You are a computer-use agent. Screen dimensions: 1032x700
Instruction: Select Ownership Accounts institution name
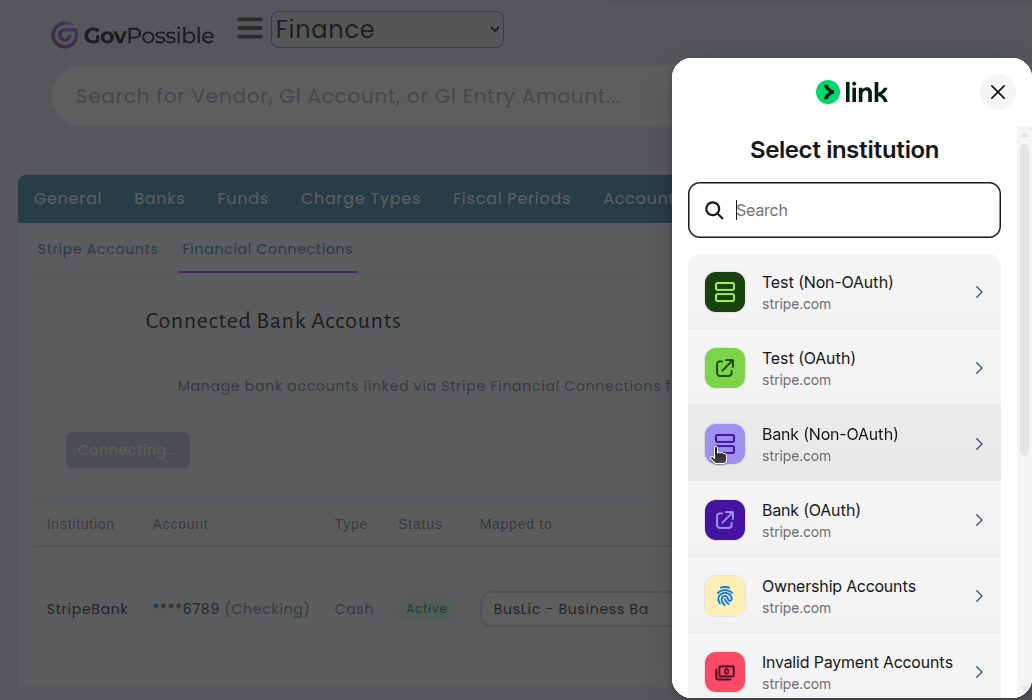[x=838, y=586]
